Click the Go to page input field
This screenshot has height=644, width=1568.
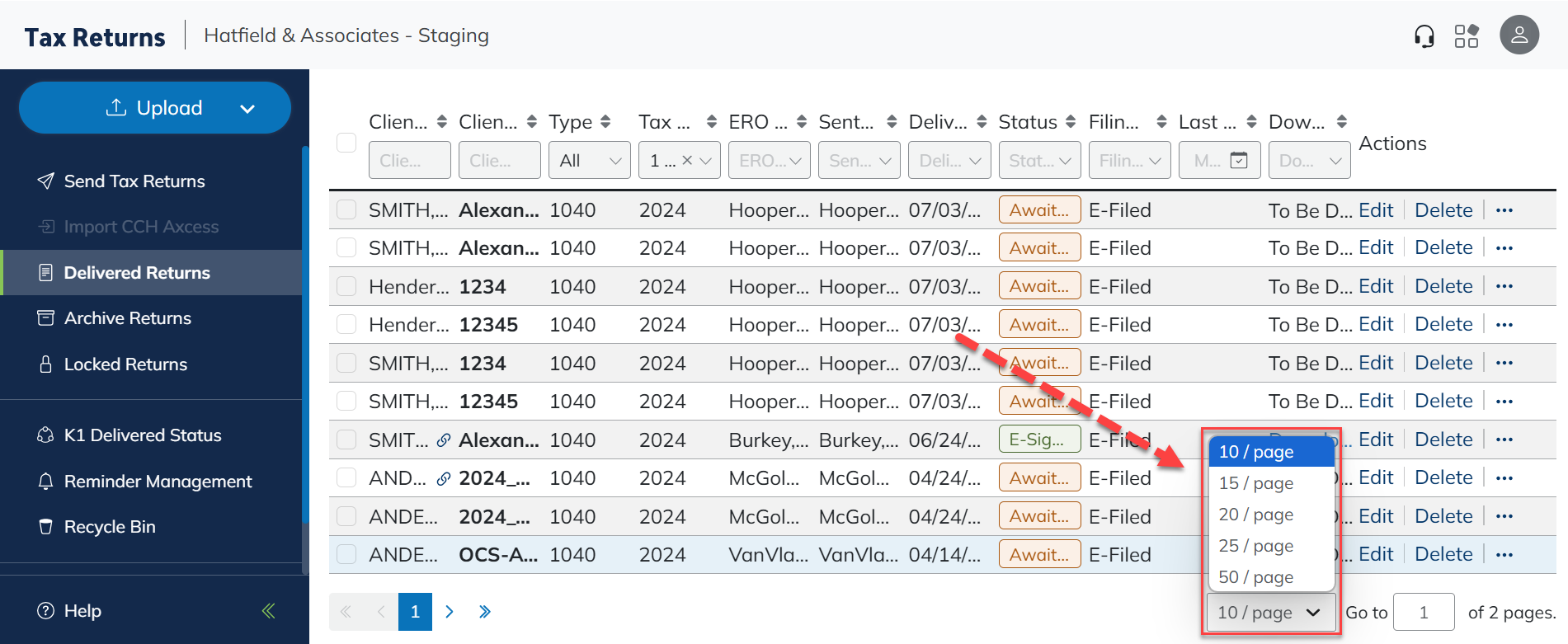(x=1423, y=613)
